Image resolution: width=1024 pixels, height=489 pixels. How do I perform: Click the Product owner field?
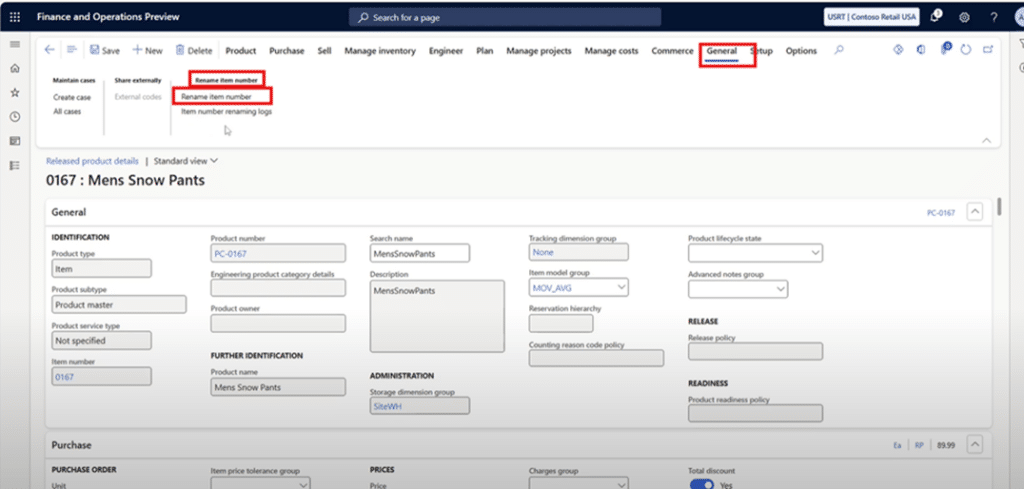(278, 323)
